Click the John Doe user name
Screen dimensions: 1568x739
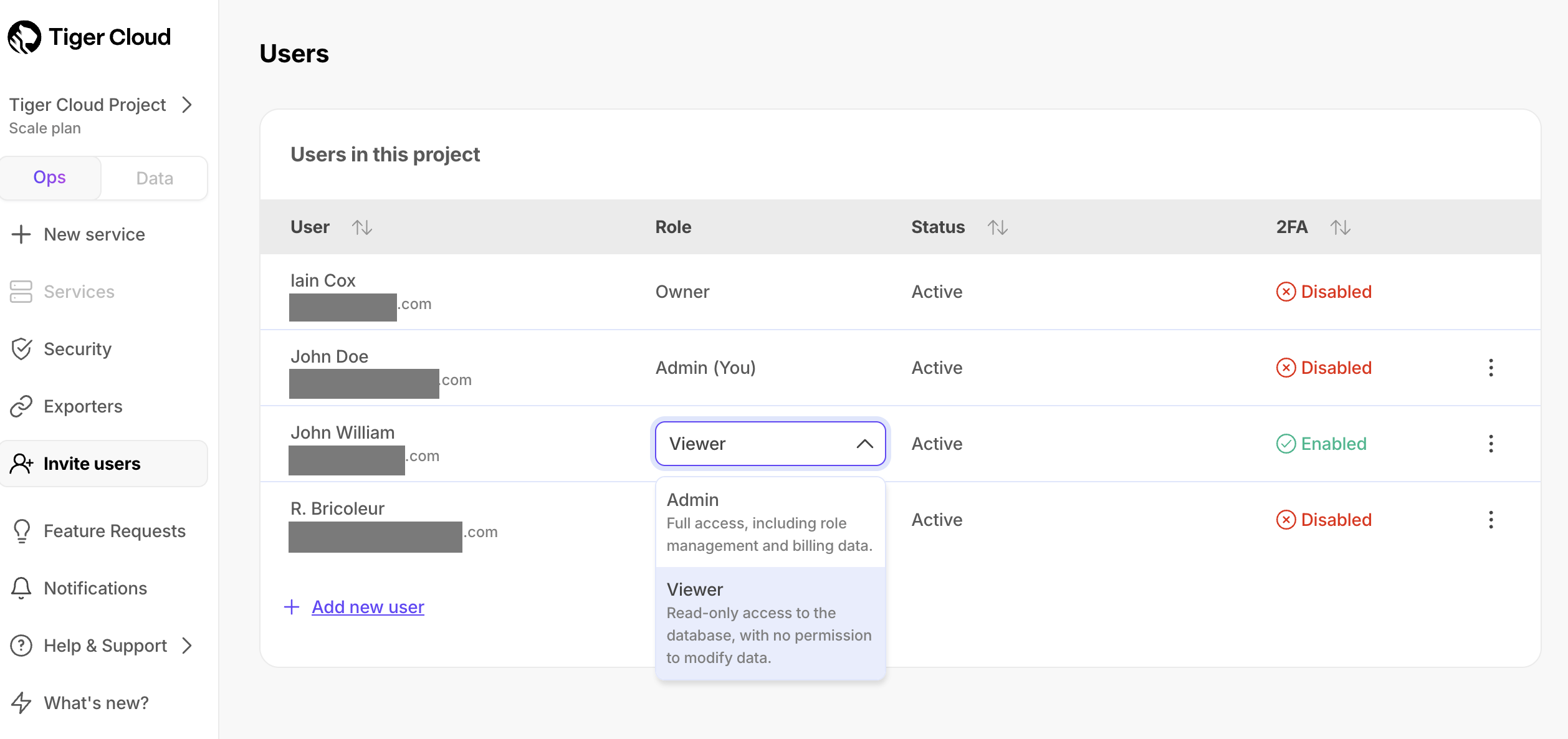(329, 356)
